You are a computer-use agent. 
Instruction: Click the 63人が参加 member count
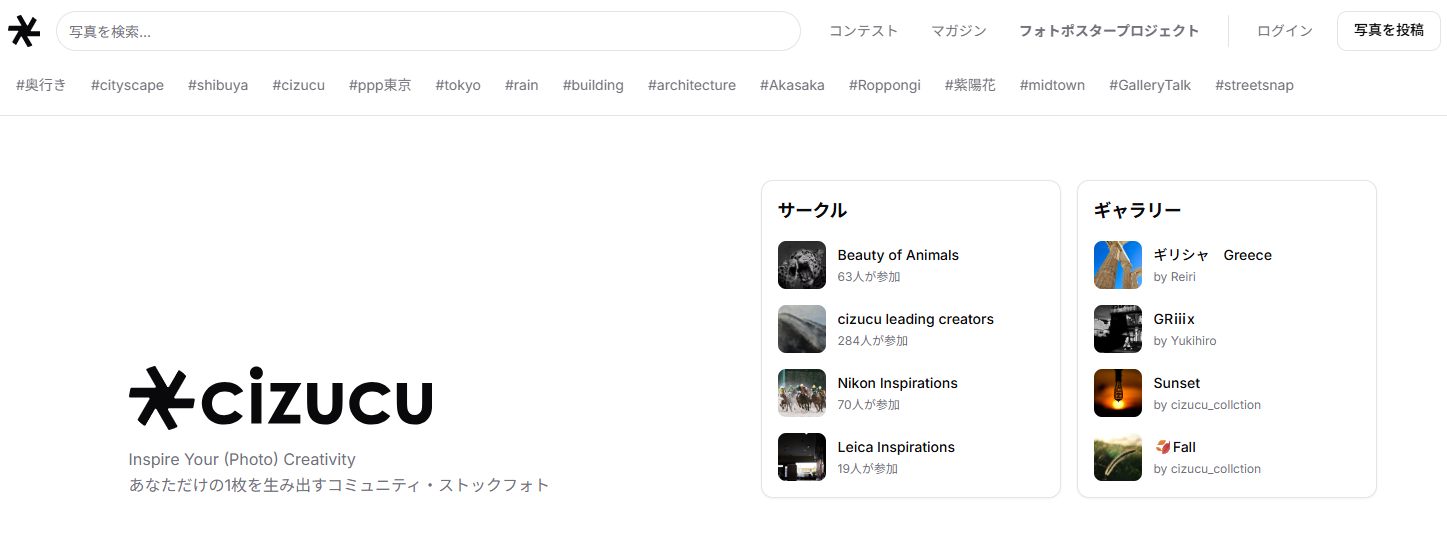coord(869,277)
